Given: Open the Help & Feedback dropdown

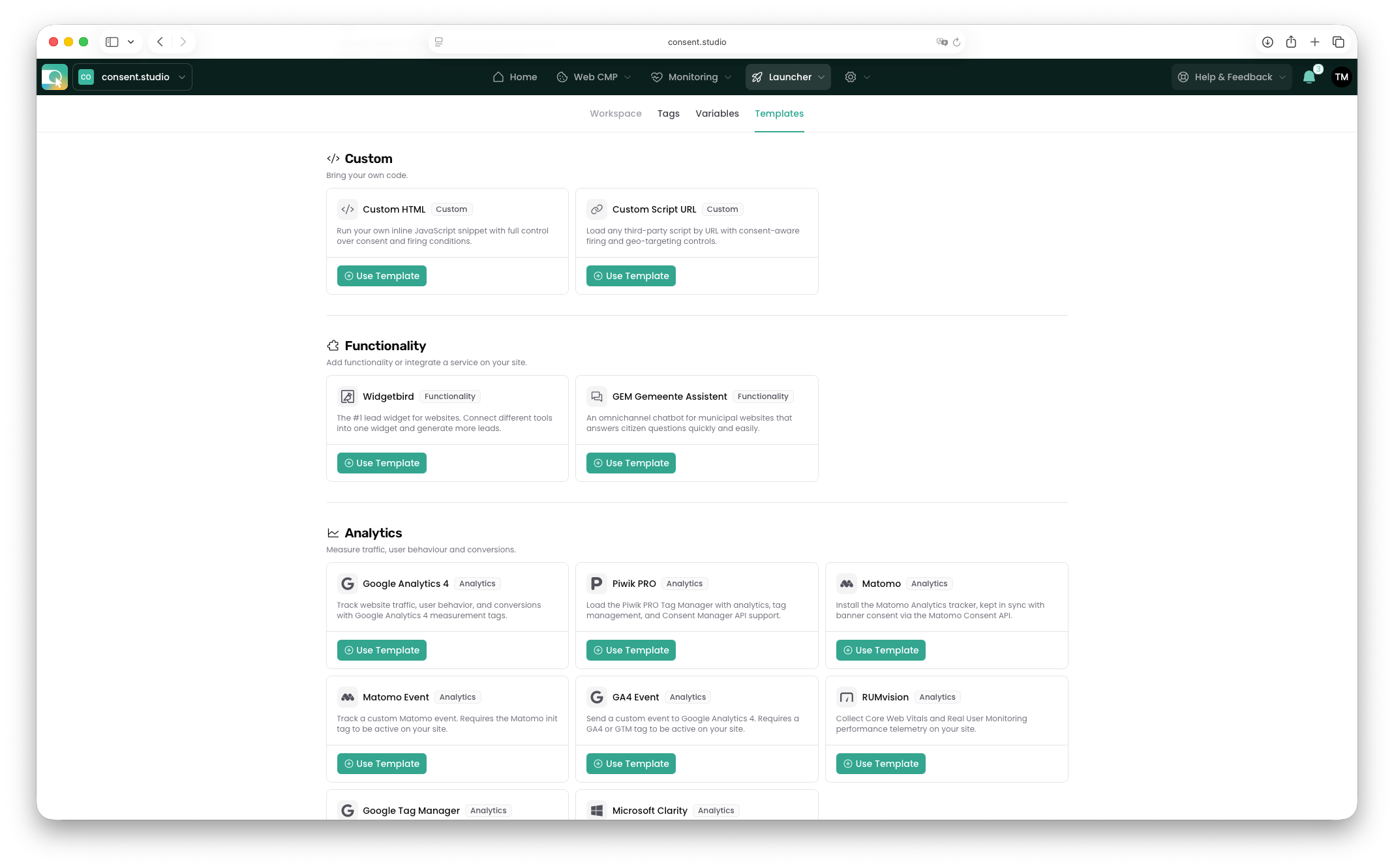Looking at the screenshot, I should (x=1232, y=77).
